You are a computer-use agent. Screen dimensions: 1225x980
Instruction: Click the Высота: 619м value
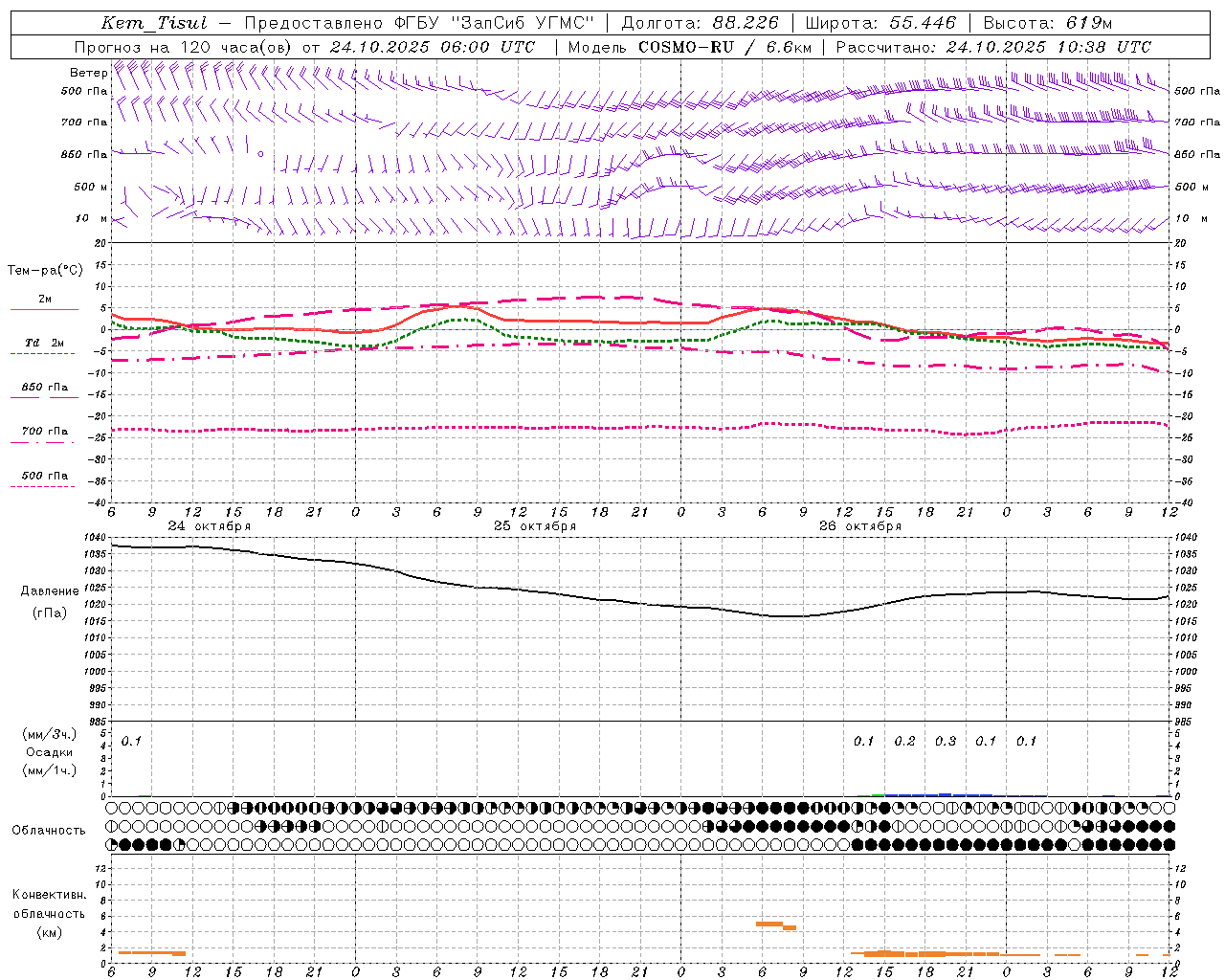click(x=1048, y=23)
